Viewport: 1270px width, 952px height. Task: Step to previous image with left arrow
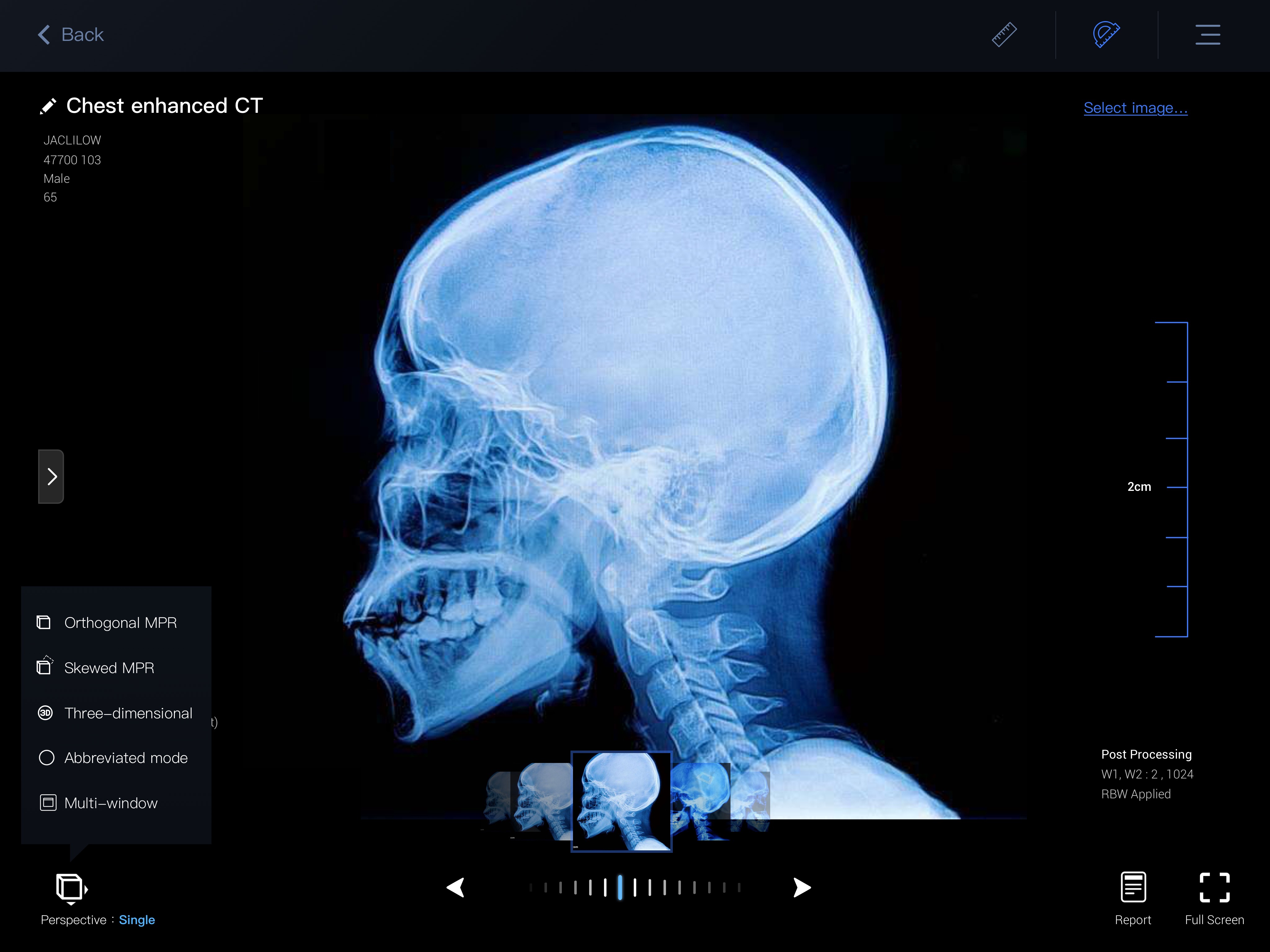tap(456, 888)
